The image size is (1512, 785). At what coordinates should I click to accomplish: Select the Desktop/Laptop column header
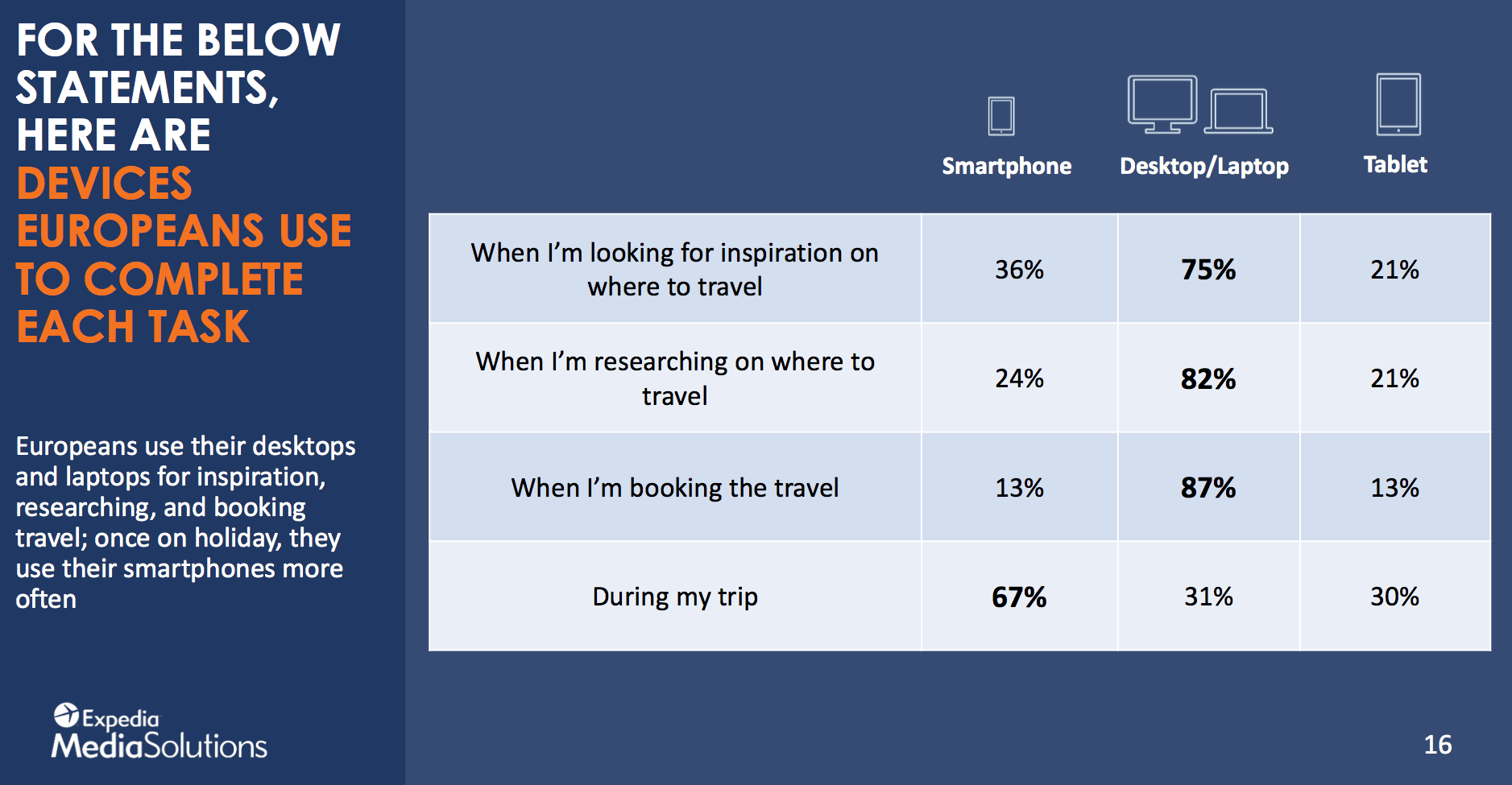1204,166
